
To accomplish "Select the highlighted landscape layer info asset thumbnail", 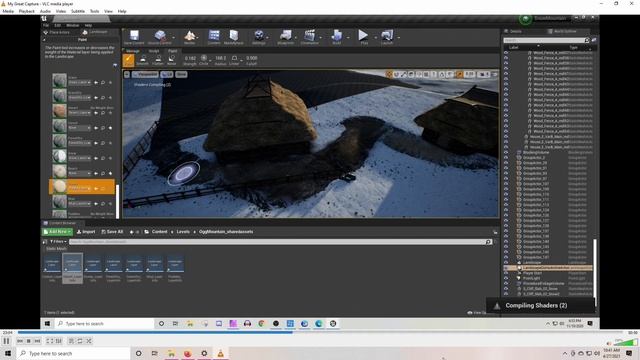I will coord(73,268).
